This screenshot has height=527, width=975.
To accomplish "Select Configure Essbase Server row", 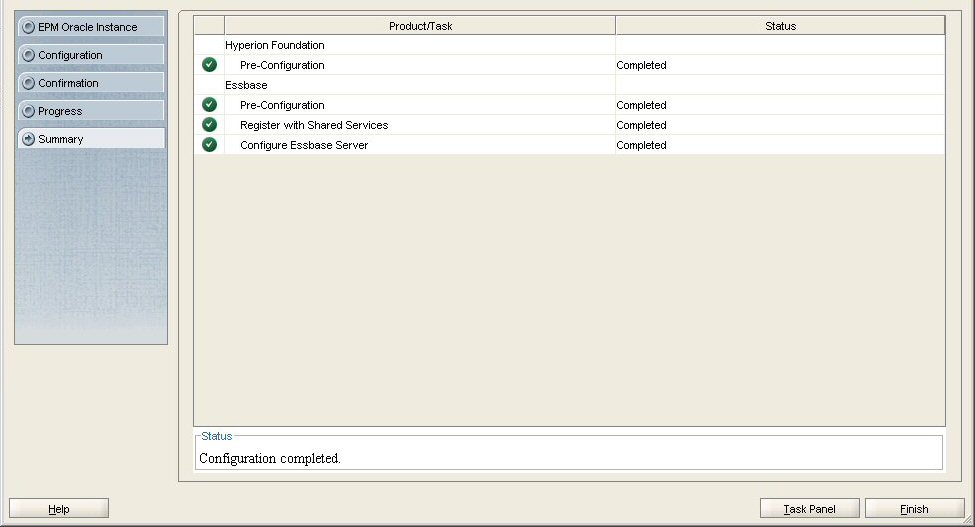I will (x=569, y=144).
